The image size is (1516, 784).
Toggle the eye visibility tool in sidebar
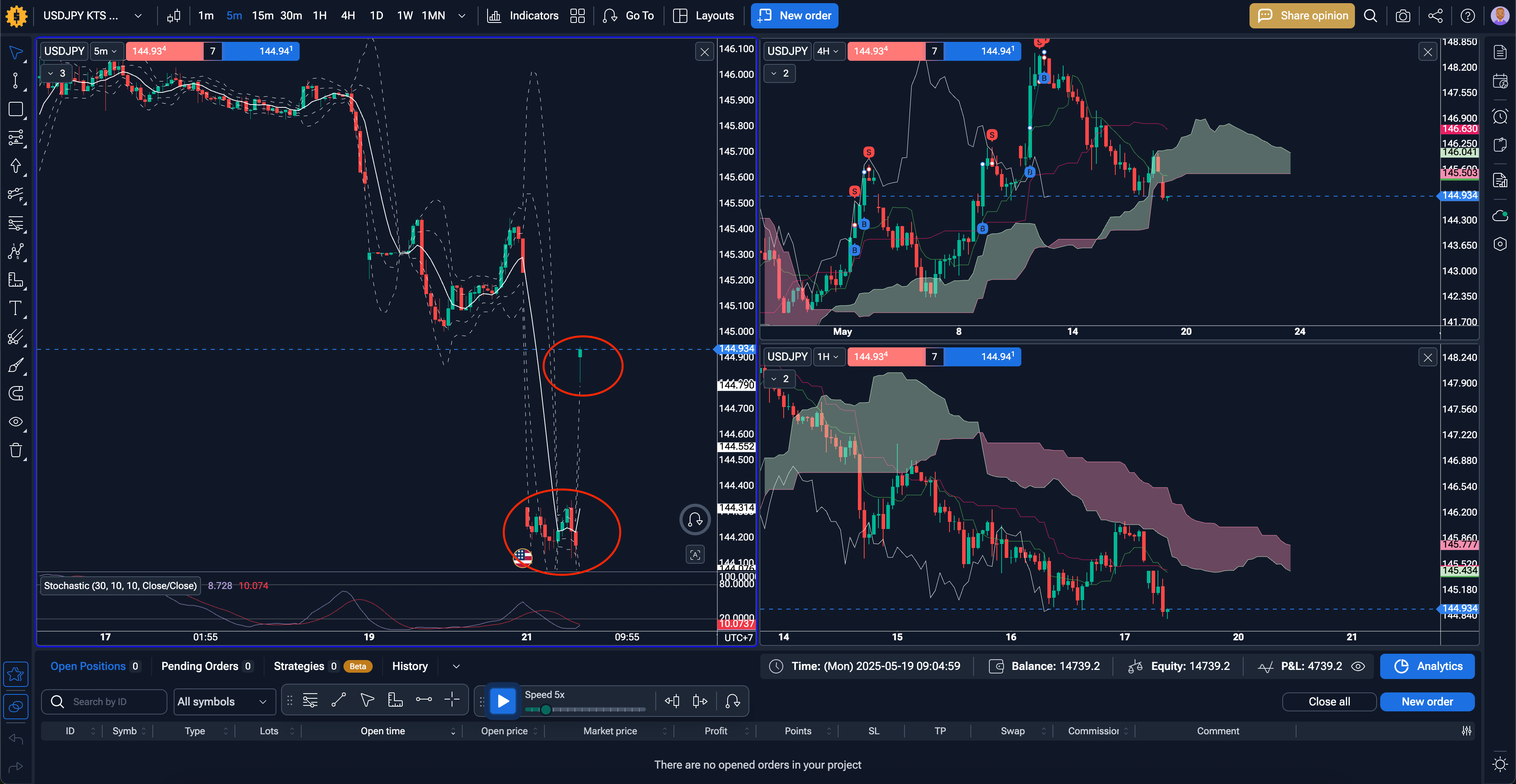click(16, 422)
